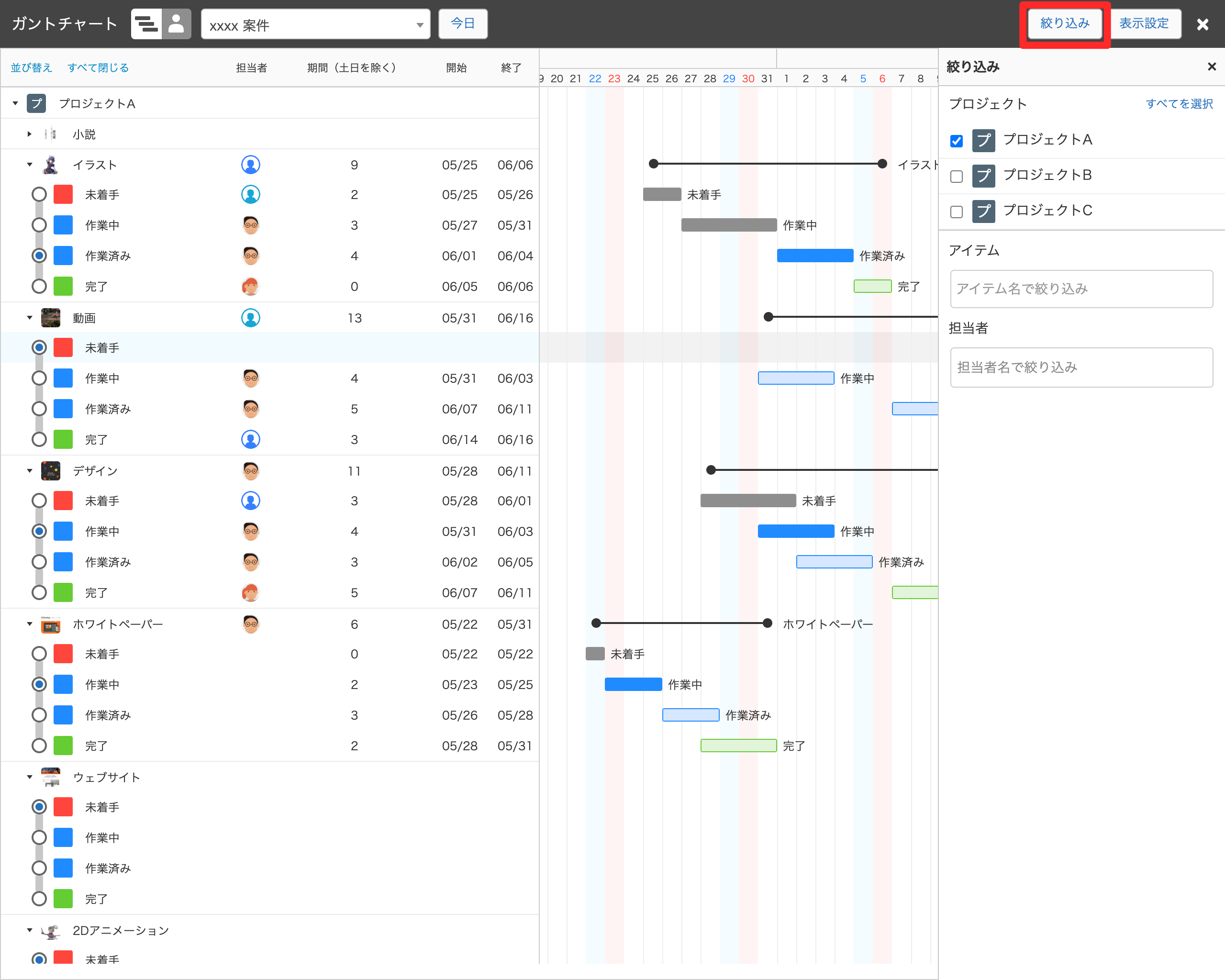The image size is (1225, 980).
Task: Click the デザイン item thumbnail
Action: click(51, 471)
